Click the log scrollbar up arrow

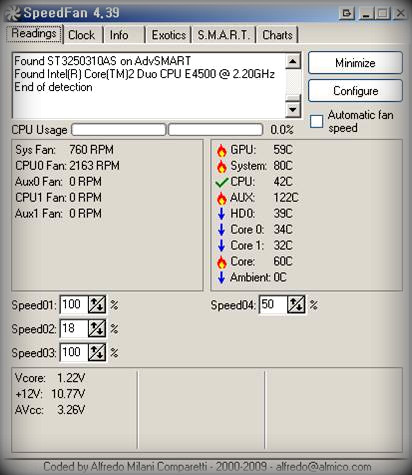point(293,61)
